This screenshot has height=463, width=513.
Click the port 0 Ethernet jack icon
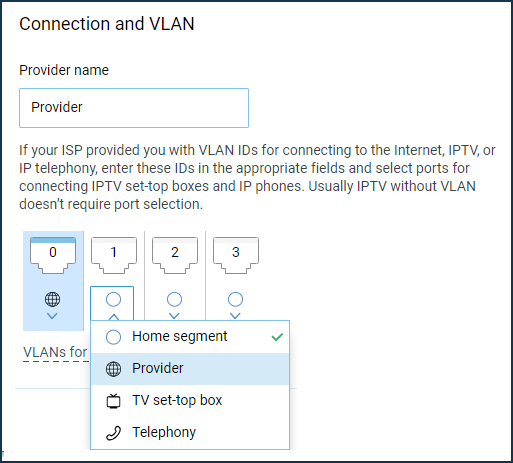(x=53, y=255)
